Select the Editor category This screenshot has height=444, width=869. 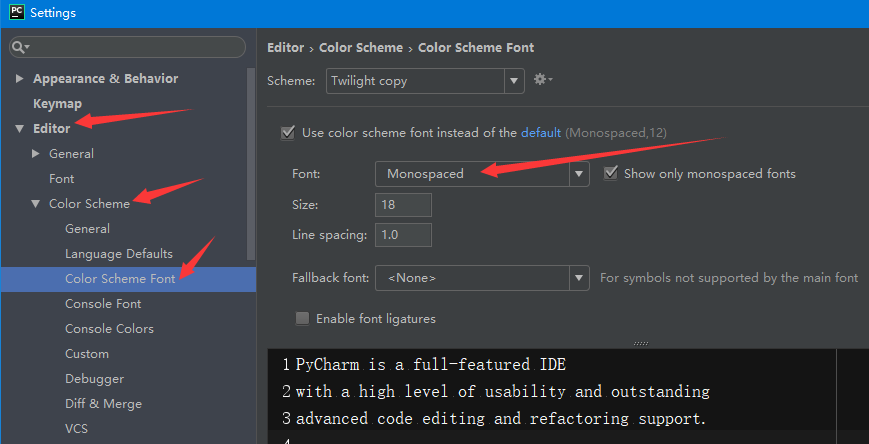pyautogui.click(x=52, y=129)
